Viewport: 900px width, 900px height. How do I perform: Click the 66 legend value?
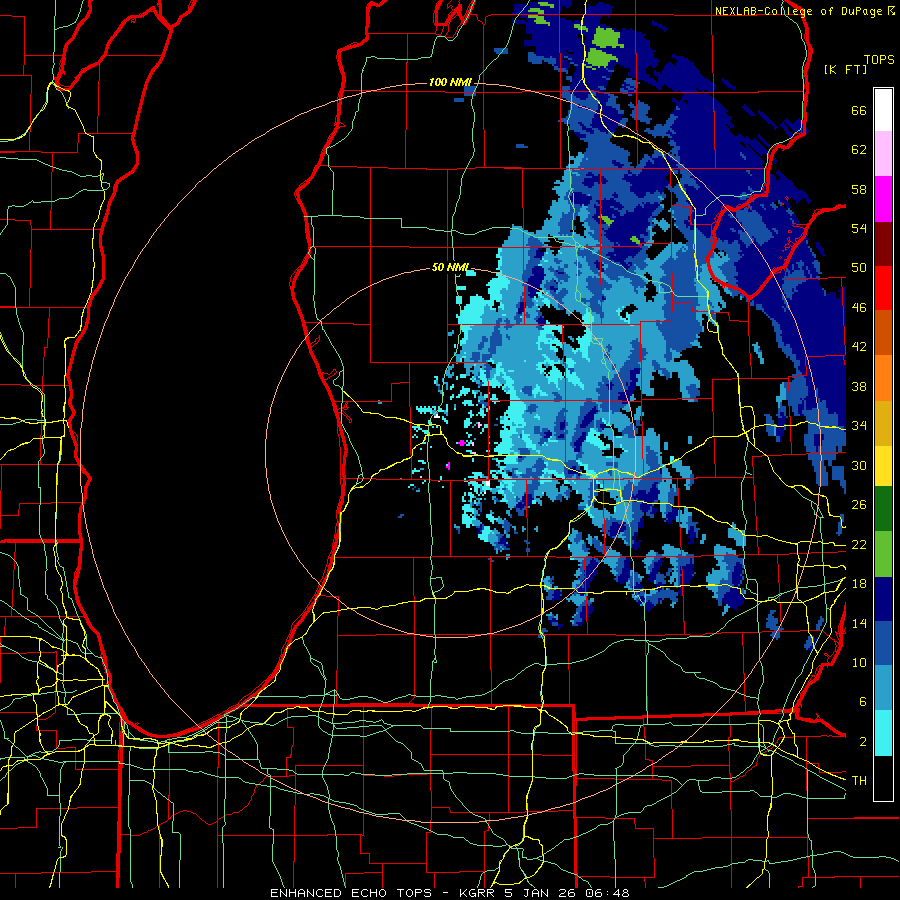coord(859,111)
